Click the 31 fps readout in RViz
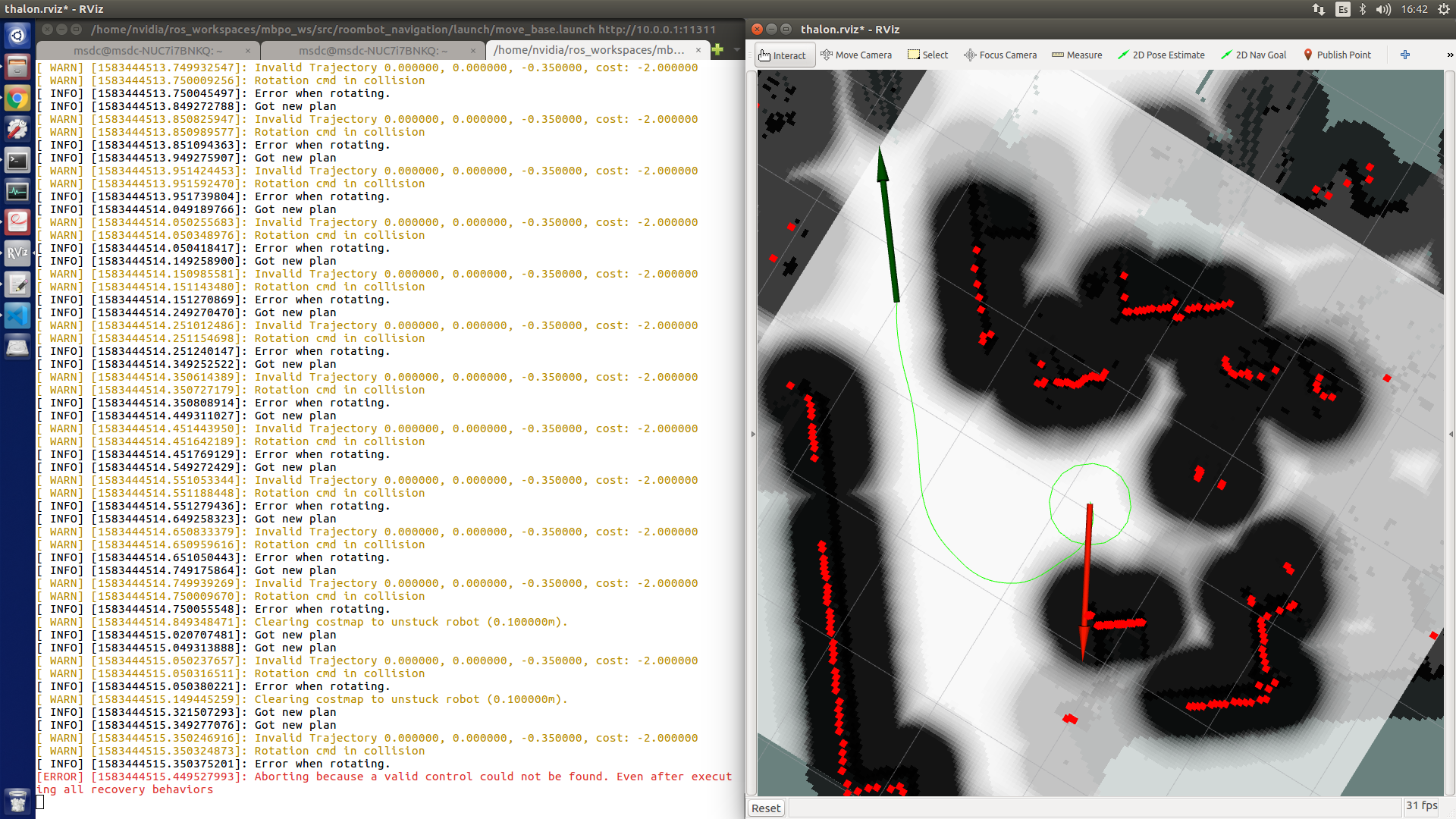The image size is (1456, 819). pos(1421,806)
